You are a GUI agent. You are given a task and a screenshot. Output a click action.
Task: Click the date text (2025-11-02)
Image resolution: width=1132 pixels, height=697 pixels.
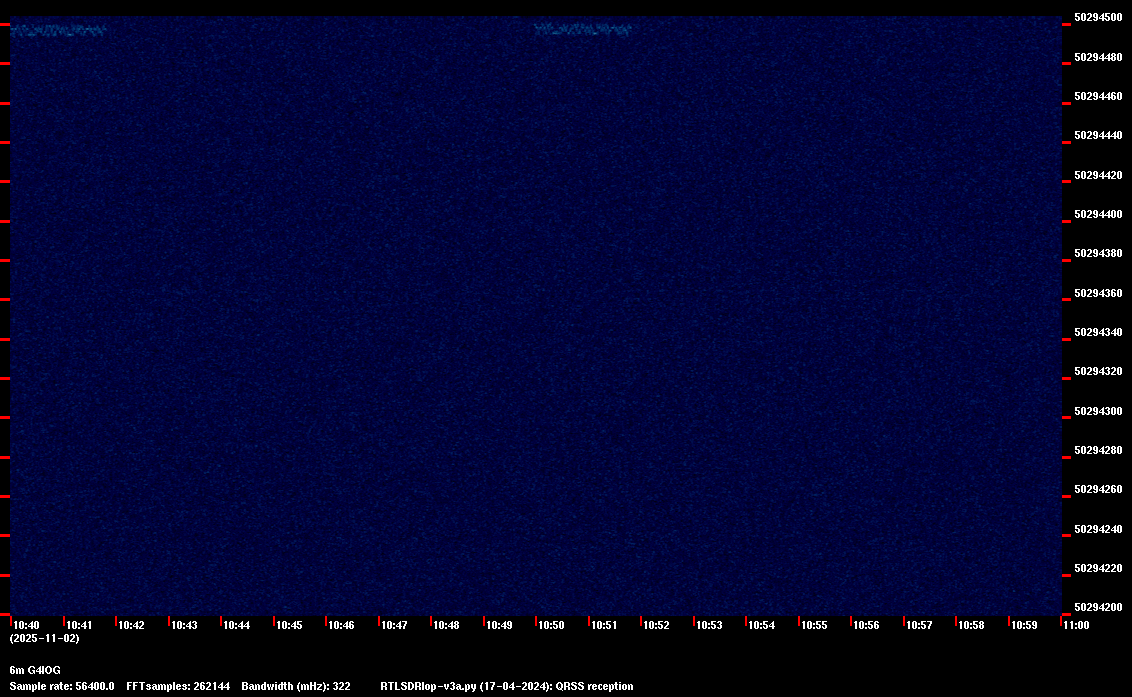[x=44, y=638]
